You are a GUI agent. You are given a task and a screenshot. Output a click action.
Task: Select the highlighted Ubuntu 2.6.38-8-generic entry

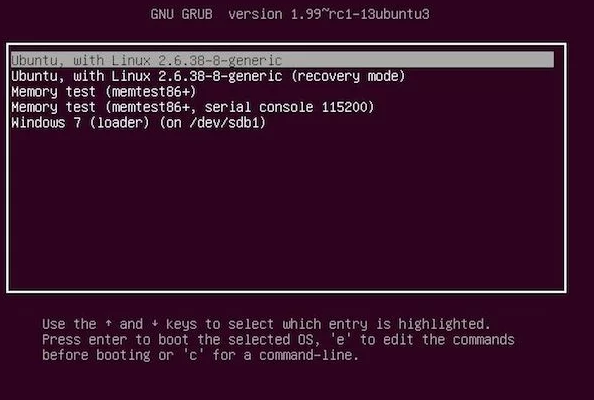coord(282,60)
